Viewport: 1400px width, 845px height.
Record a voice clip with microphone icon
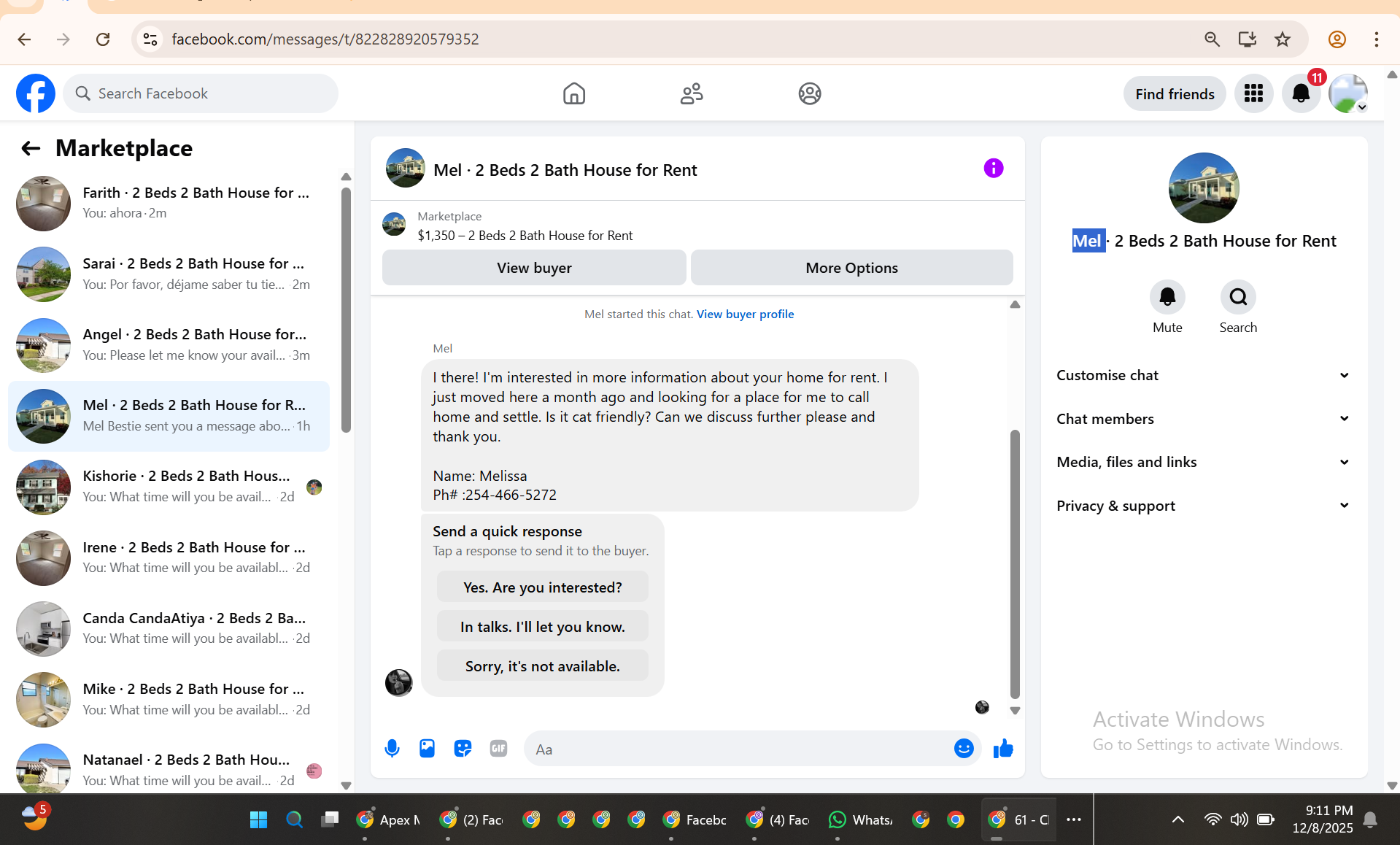click(x=392, y=749)
